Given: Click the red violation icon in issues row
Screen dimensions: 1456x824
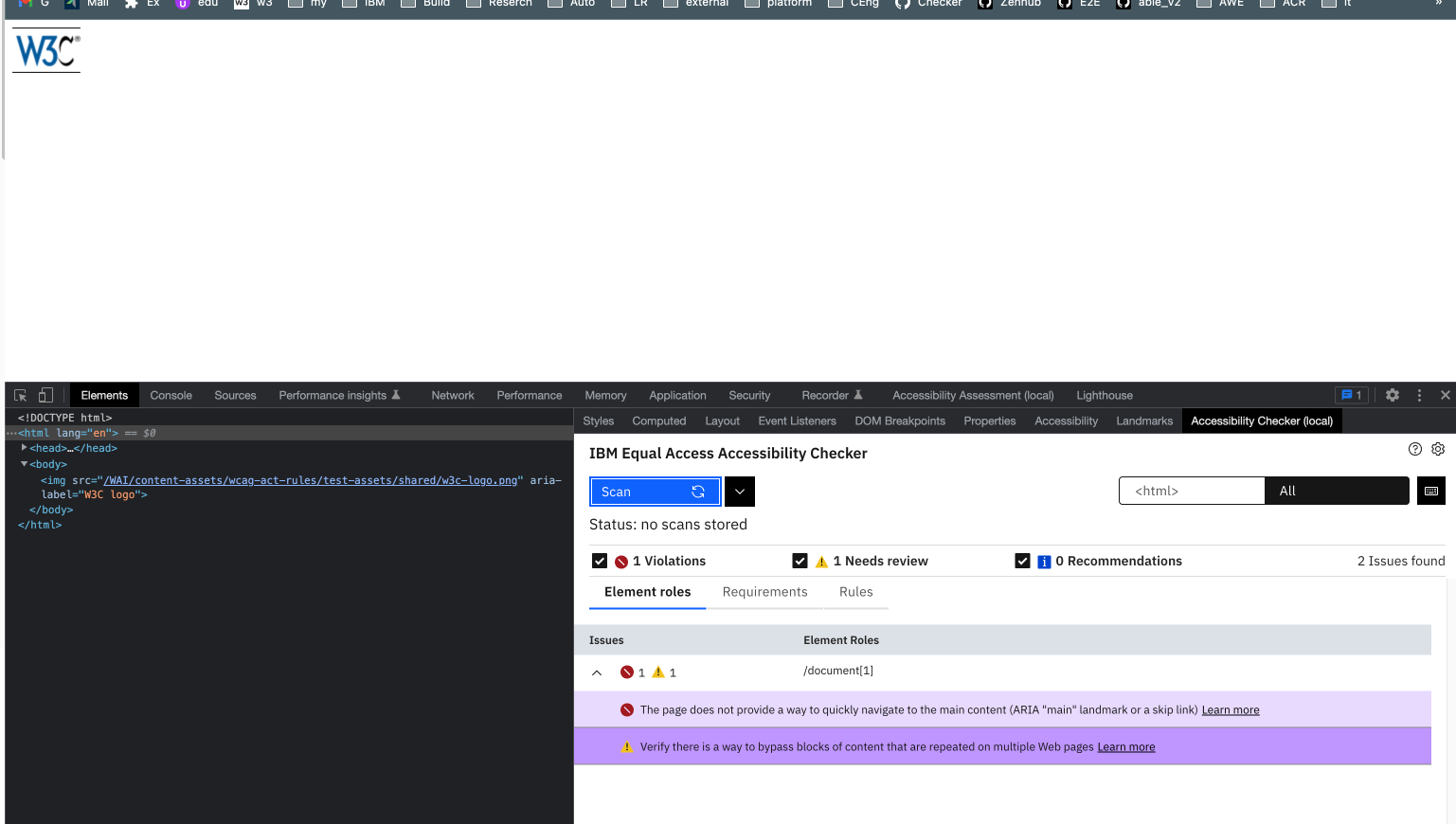Looking at the screenshot, I should tap(626, 672).
